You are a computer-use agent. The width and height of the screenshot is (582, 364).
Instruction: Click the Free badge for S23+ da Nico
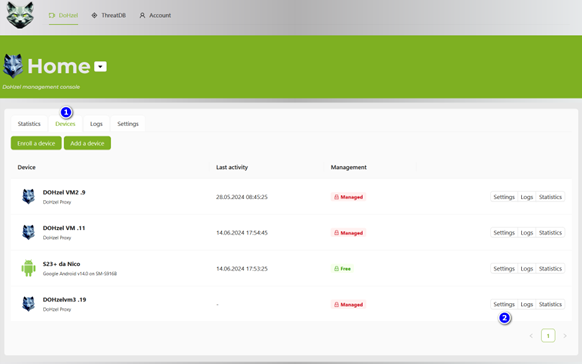[342, 269]
